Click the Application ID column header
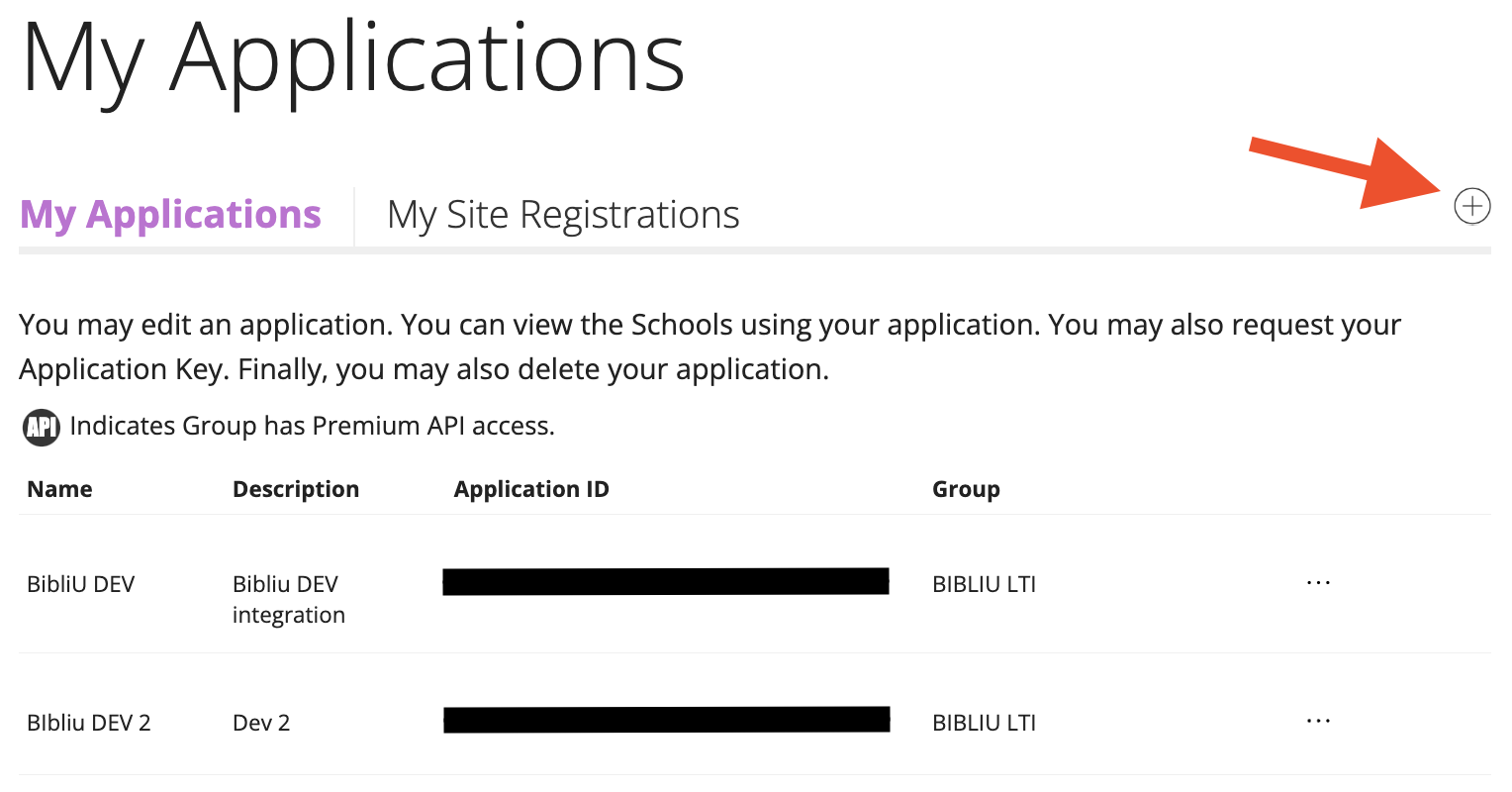 [x=530, y=489]
